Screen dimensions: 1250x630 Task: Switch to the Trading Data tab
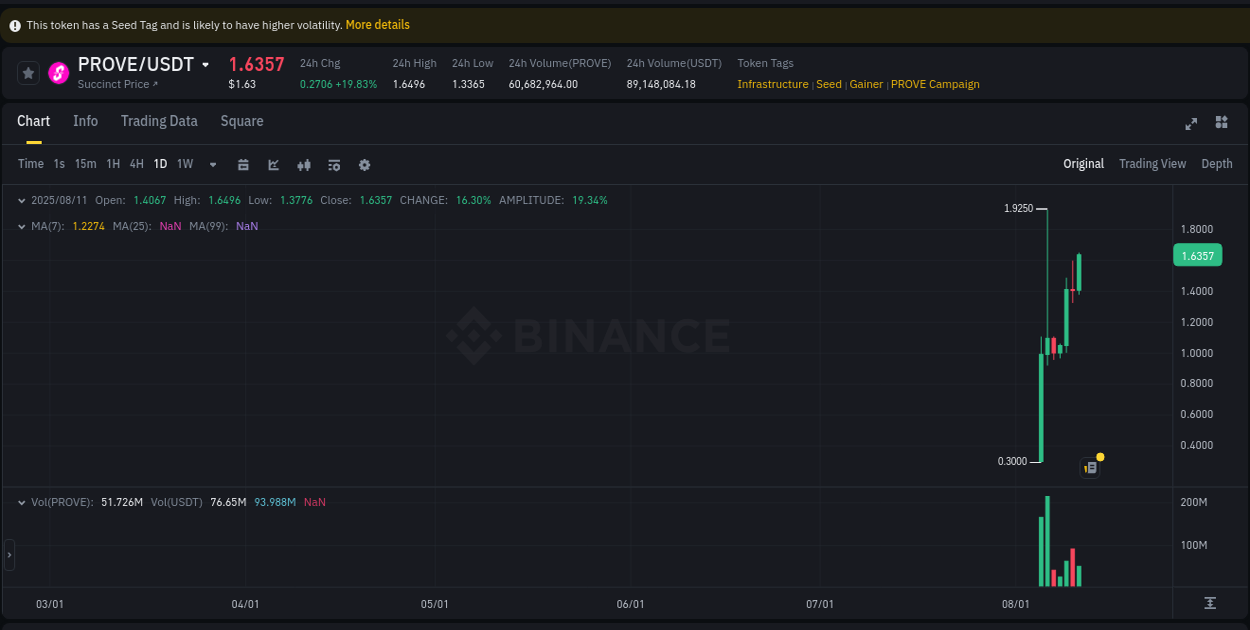[x=159, y=121]
